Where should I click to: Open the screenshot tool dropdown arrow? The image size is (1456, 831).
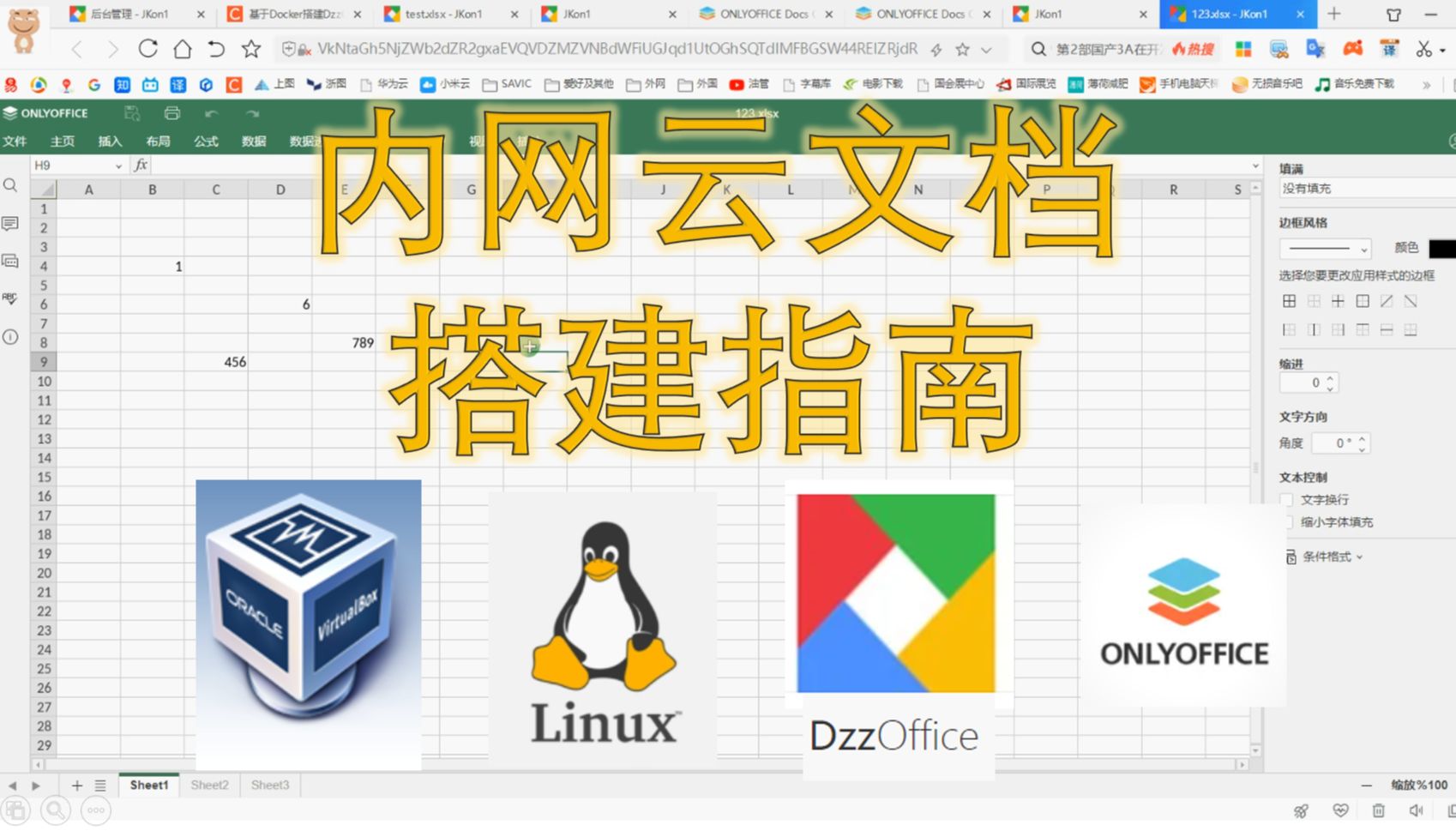click(1443, 50)
